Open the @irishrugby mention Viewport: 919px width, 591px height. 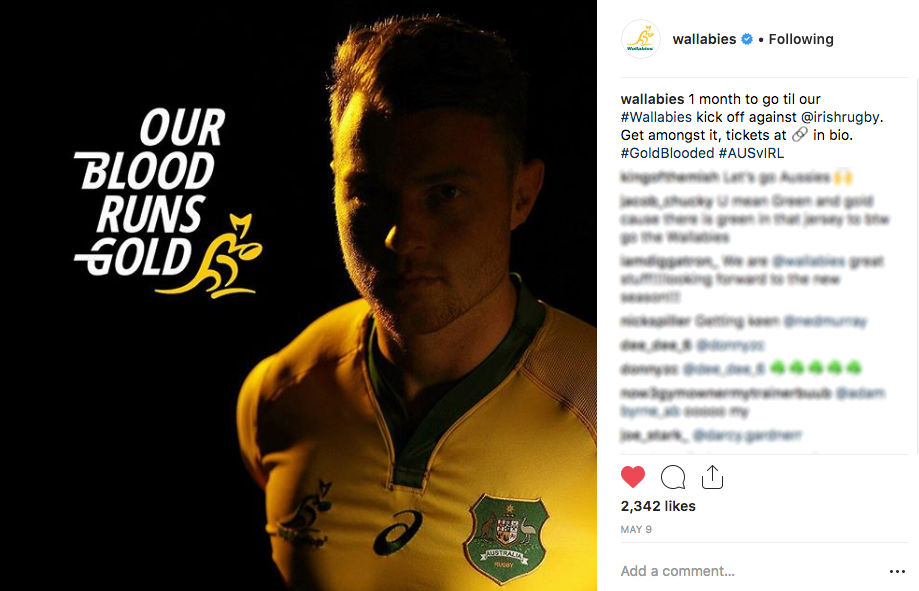point(840,117)
